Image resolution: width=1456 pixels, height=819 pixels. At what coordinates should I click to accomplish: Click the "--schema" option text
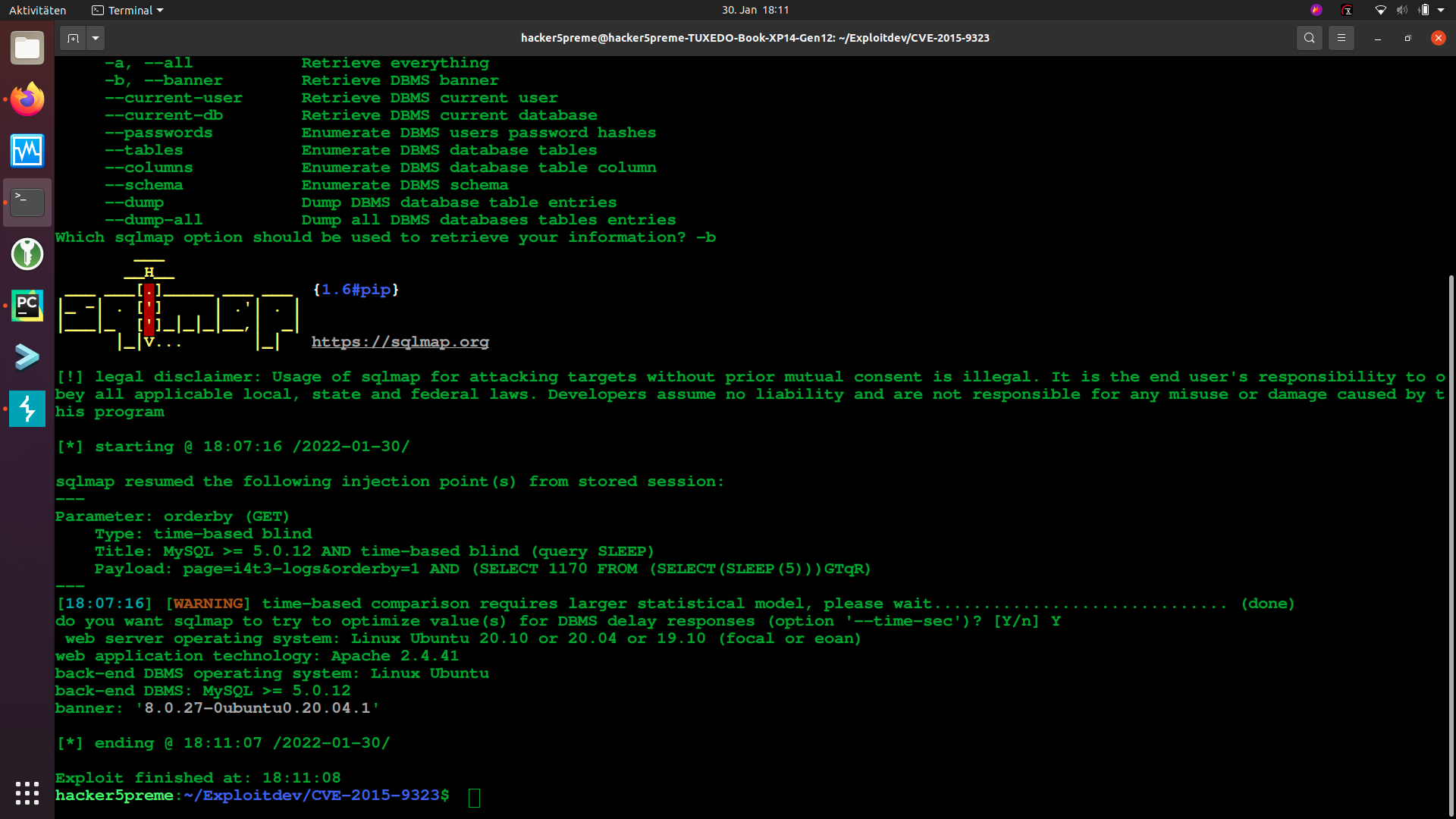(x=144, y=185)
